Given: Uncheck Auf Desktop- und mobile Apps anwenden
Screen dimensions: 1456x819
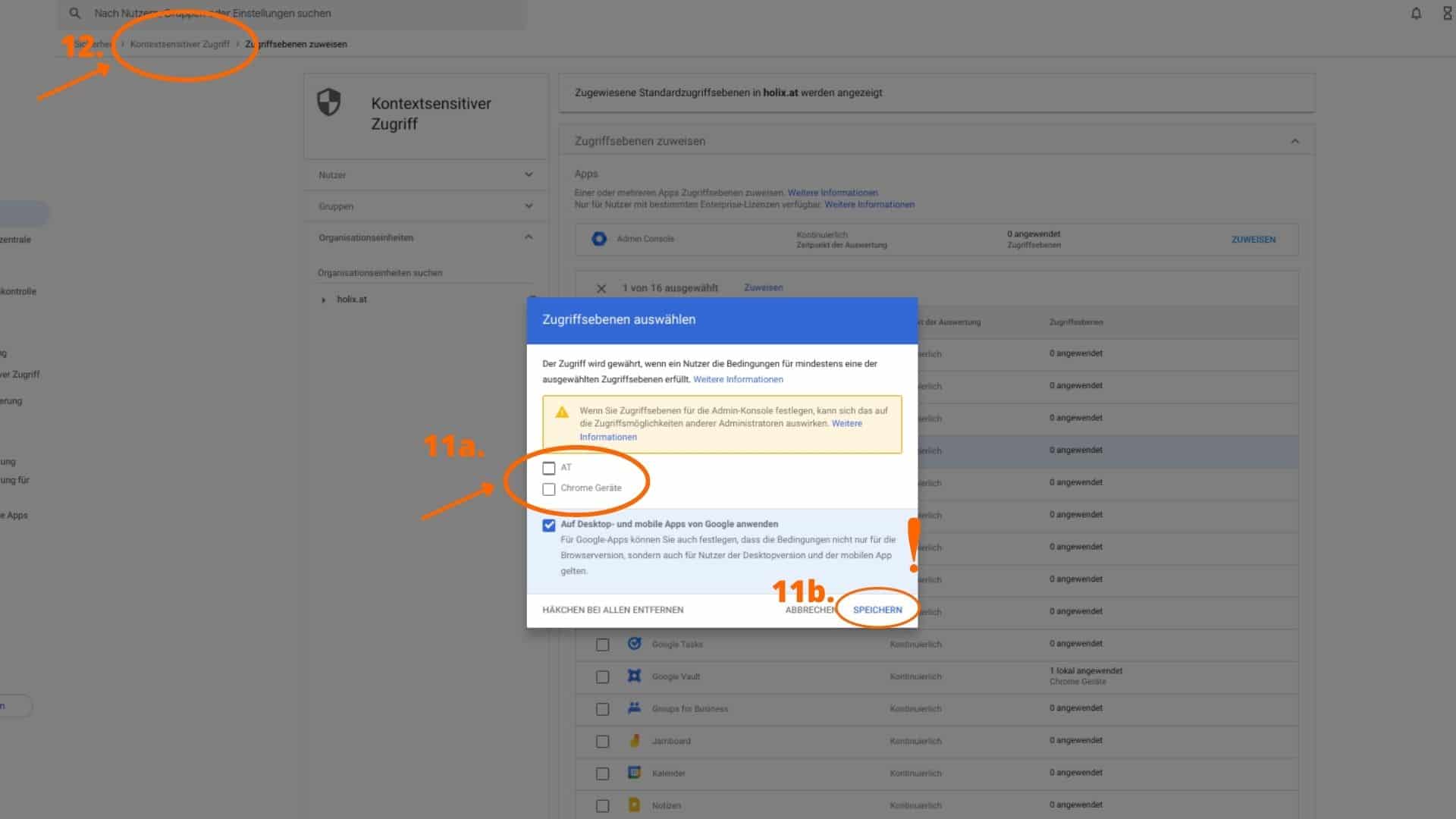Looking at the screenshot, I should click(x=549, y=525).
